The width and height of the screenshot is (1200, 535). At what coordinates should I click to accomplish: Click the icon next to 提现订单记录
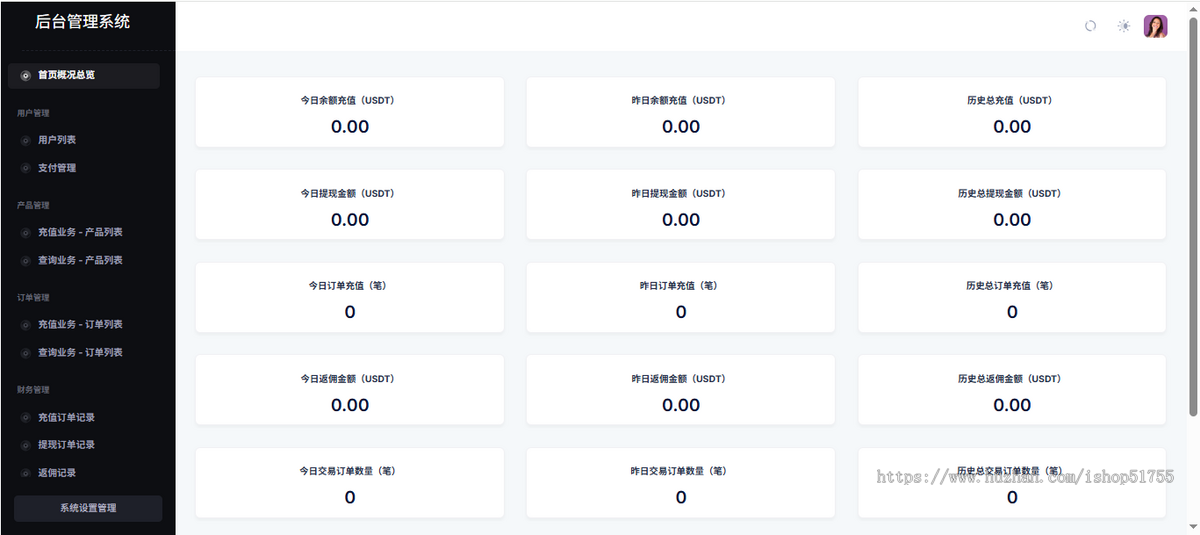click(26, 445)
